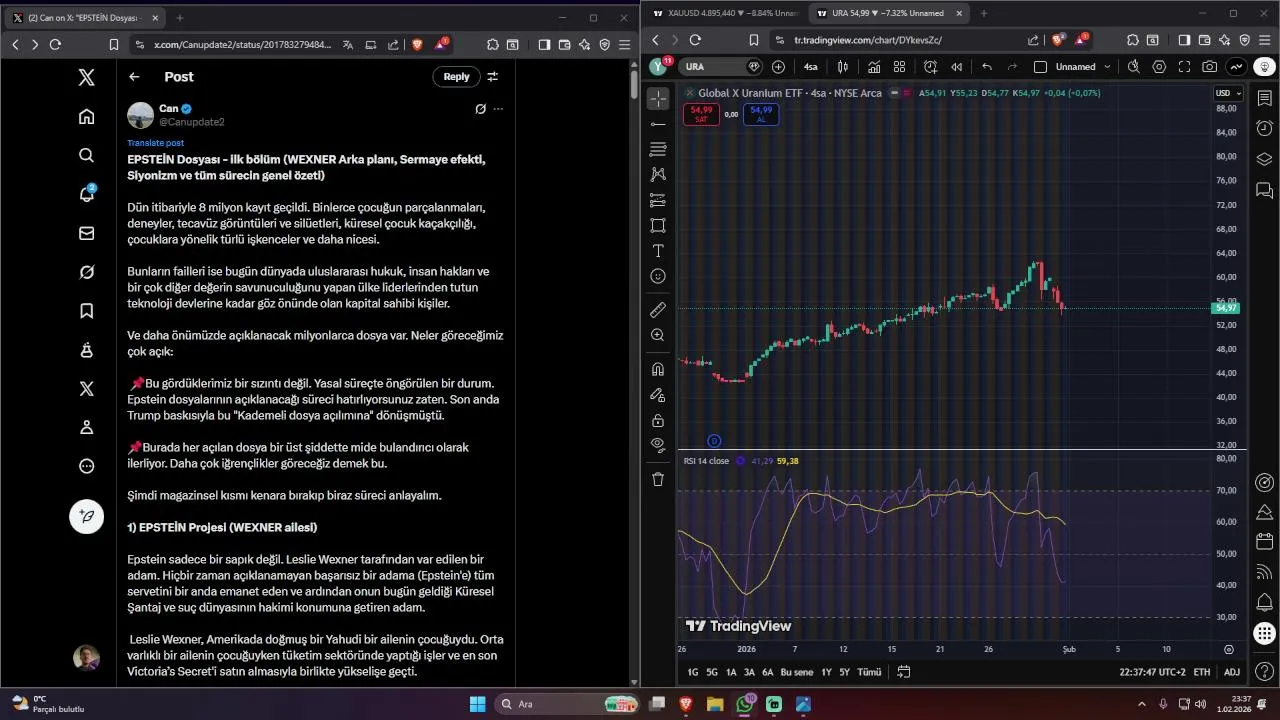Select the text annotation tool
The image size is (1280, 720).
(658, 251)
